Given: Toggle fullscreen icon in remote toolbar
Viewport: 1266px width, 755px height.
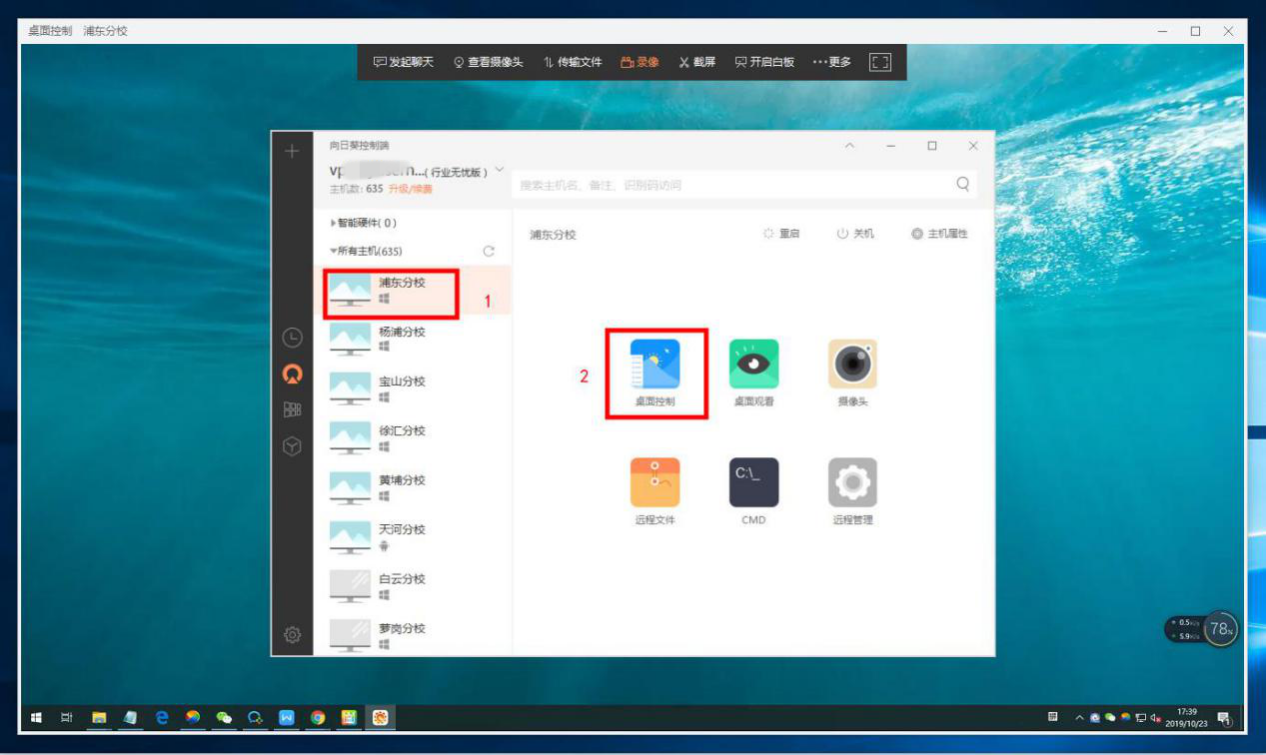Looking at the screenshot, I should [880, 62].
